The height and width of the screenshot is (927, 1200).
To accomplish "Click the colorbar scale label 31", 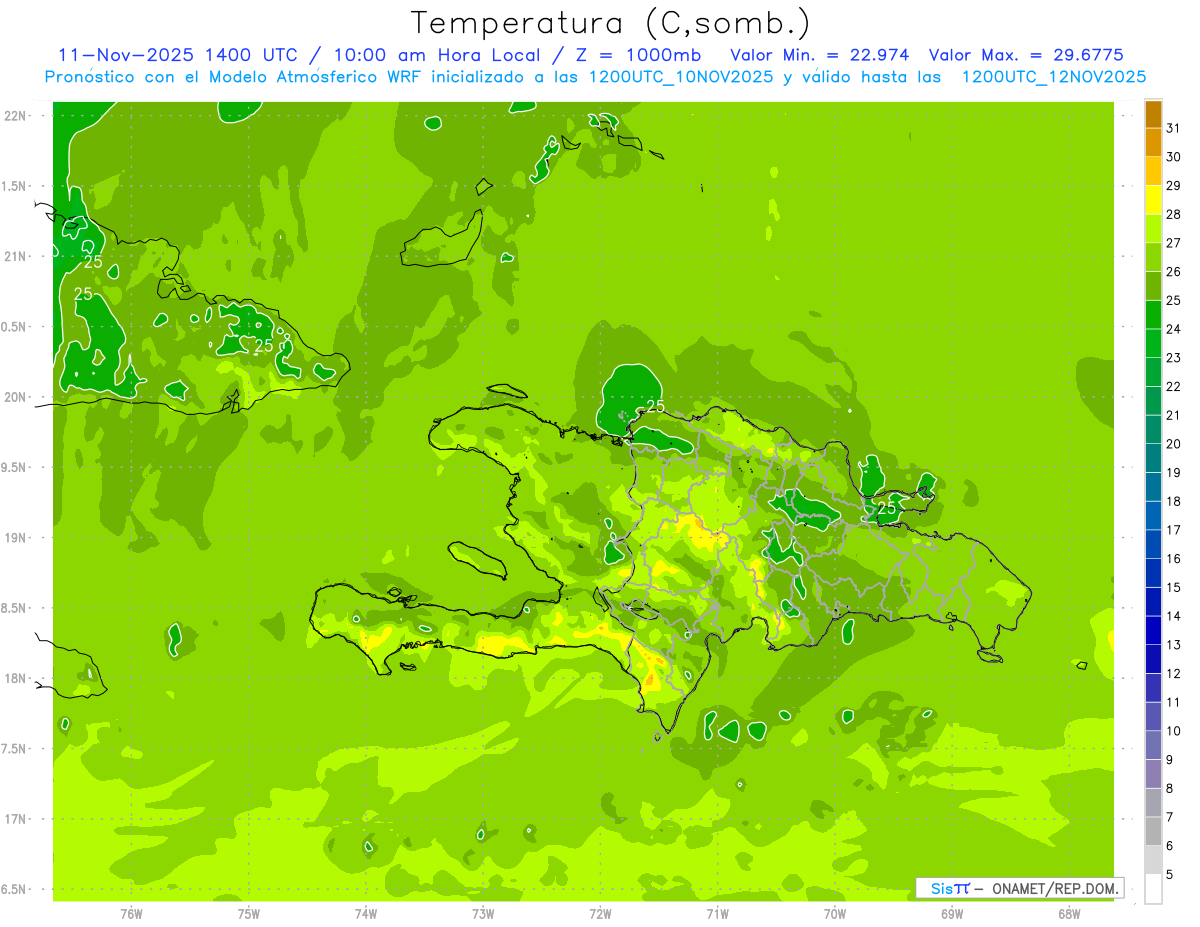I will coord(1173,128).
